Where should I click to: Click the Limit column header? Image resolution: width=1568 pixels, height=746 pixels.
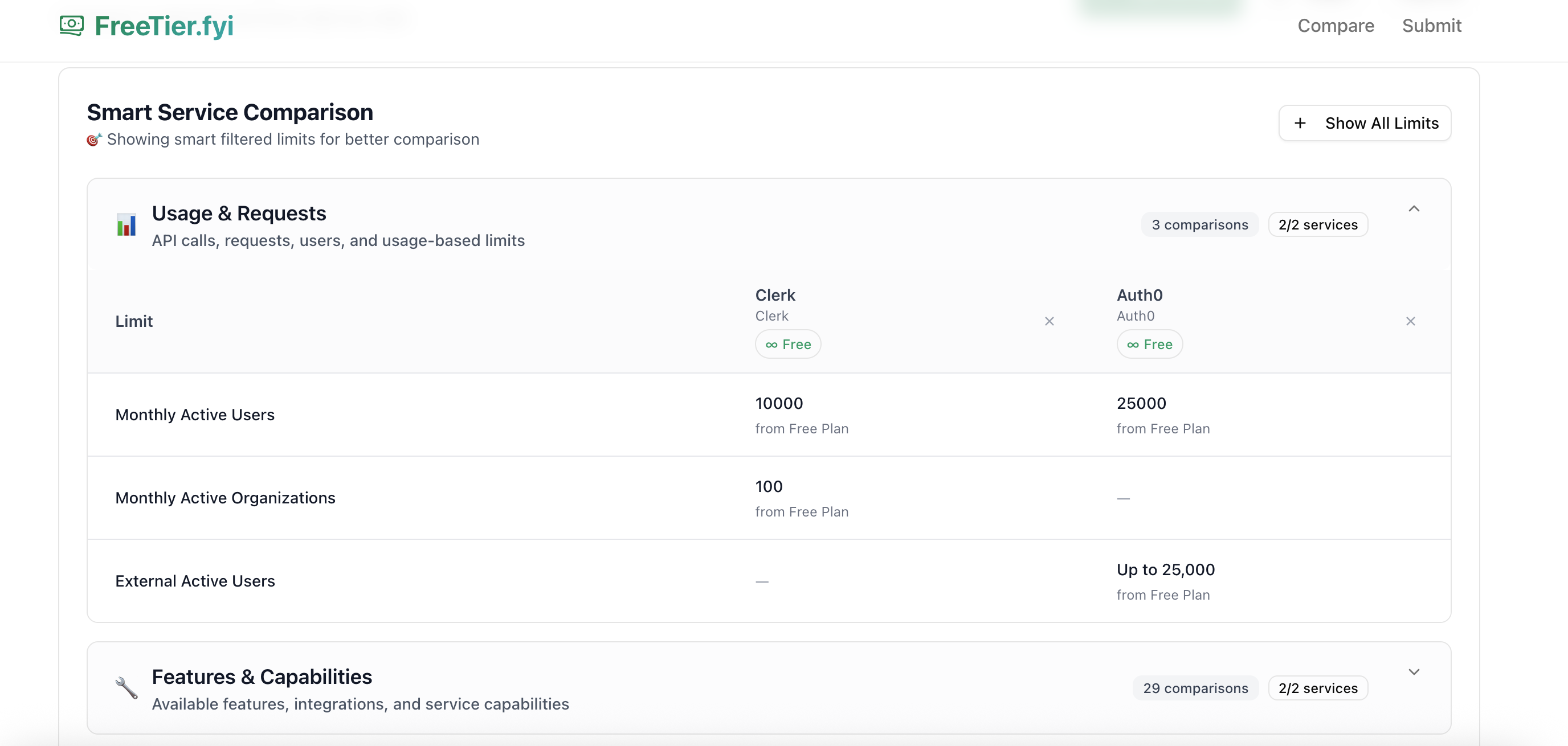[x=134, y=321]
